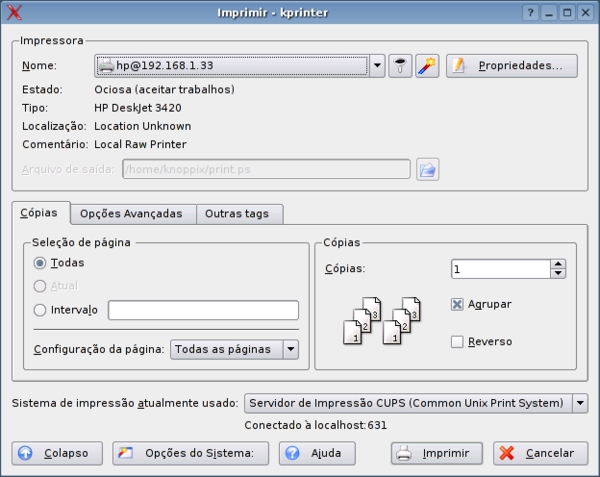Decrease copies with the down stepper arrow
Screen dimensions: 600x477
[558, 274]
